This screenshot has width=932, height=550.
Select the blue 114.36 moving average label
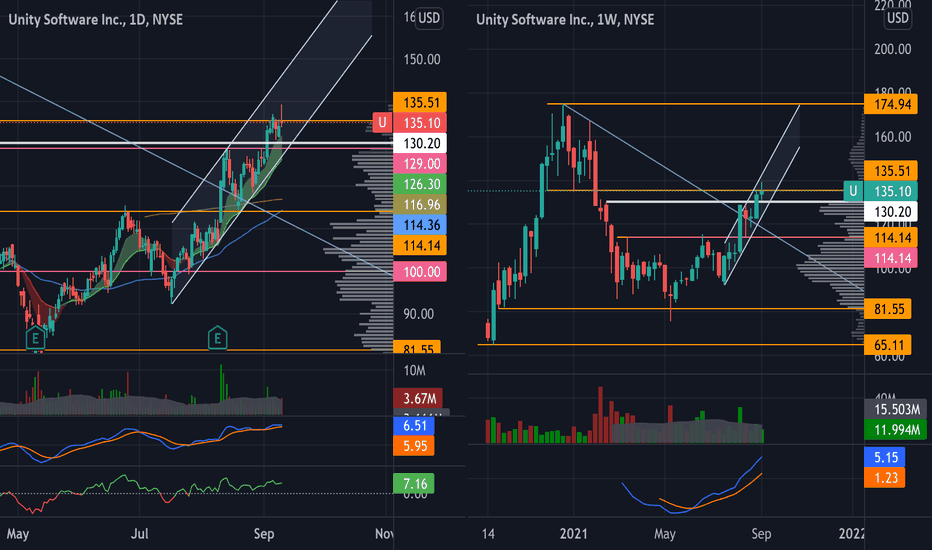click(x=420, y=225)
